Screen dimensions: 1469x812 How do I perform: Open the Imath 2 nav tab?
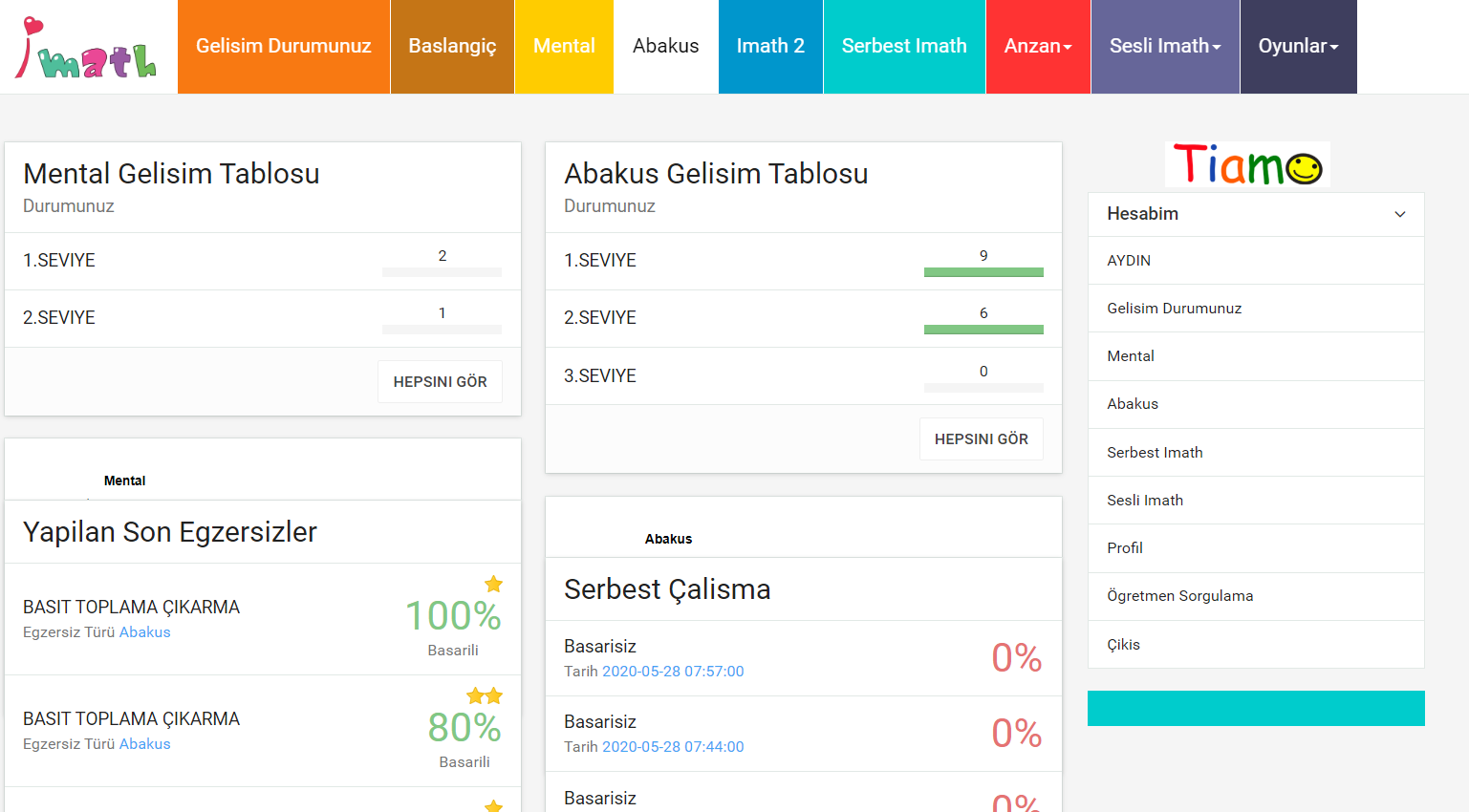coord(770,46)
